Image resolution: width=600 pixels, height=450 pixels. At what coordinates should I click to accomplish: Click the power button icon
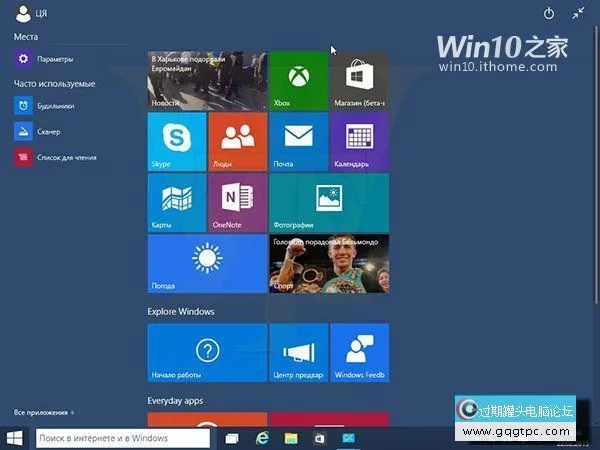click(x=548, y=14)
